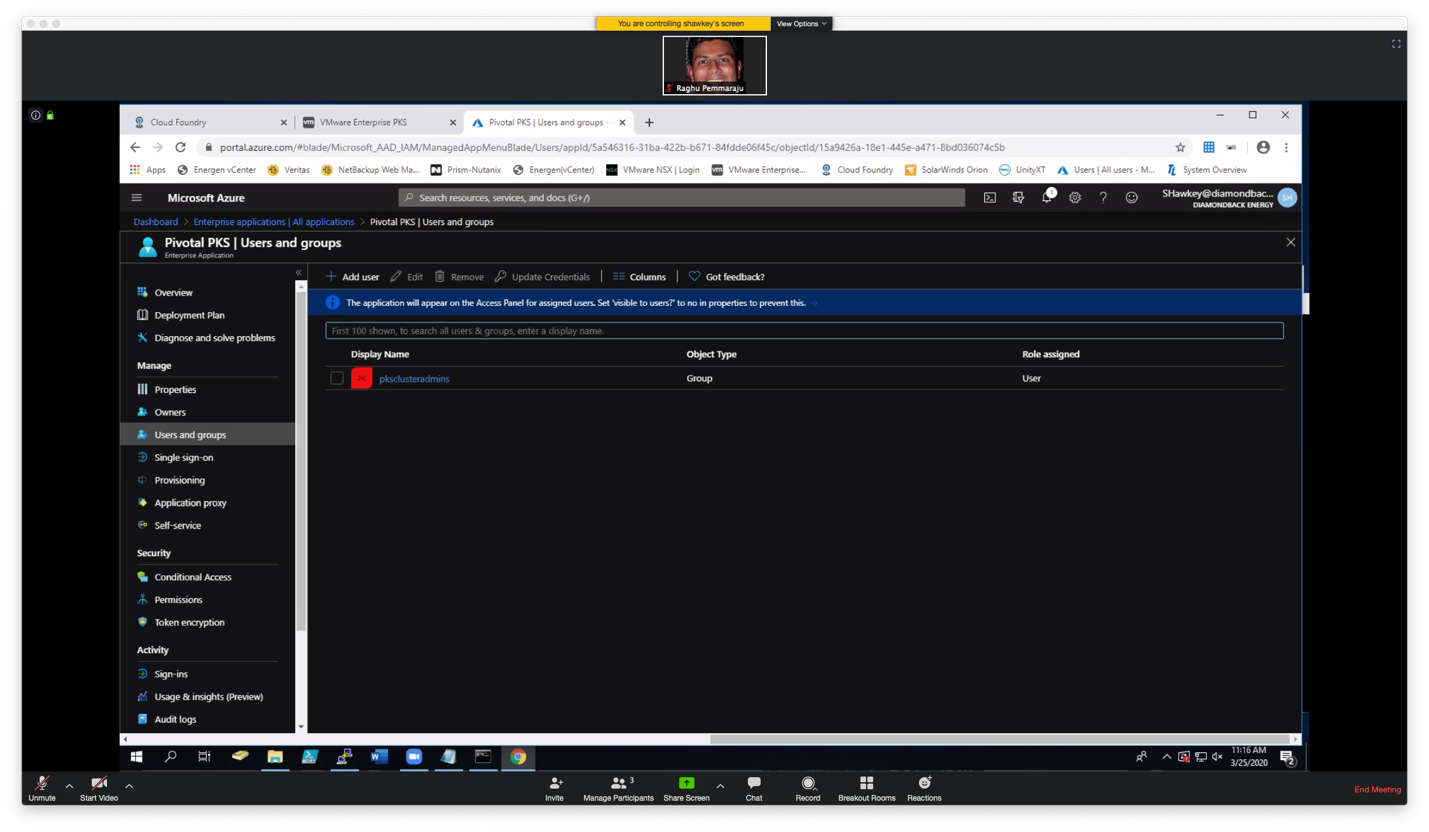The height and width of the screenshot is (832, 1429).
Task: Click Chrome's reload page button
Action: (x=181, y=147)
